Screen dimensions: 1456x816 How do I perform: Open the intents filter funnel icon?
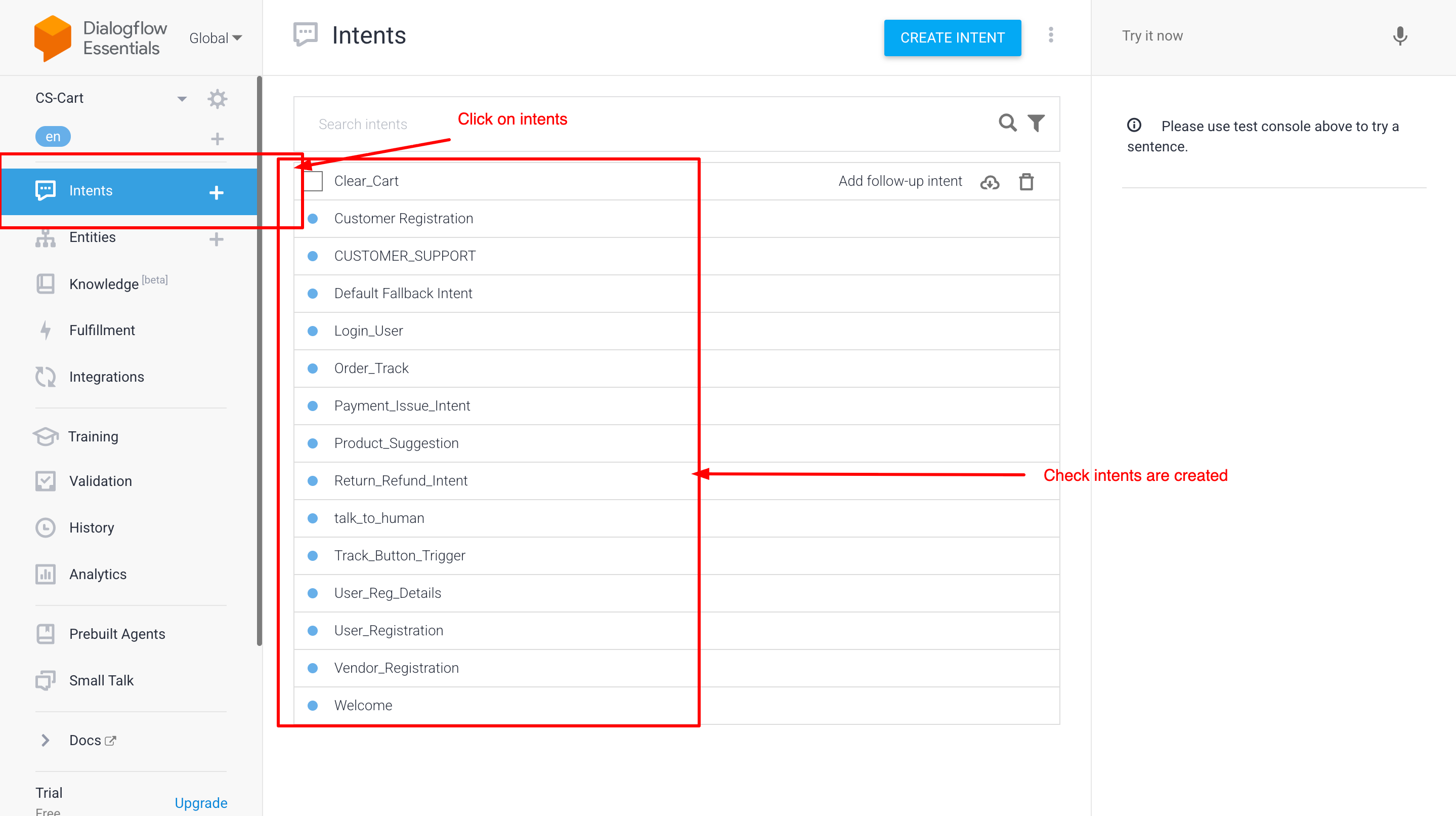click(x=1036, y=123)
